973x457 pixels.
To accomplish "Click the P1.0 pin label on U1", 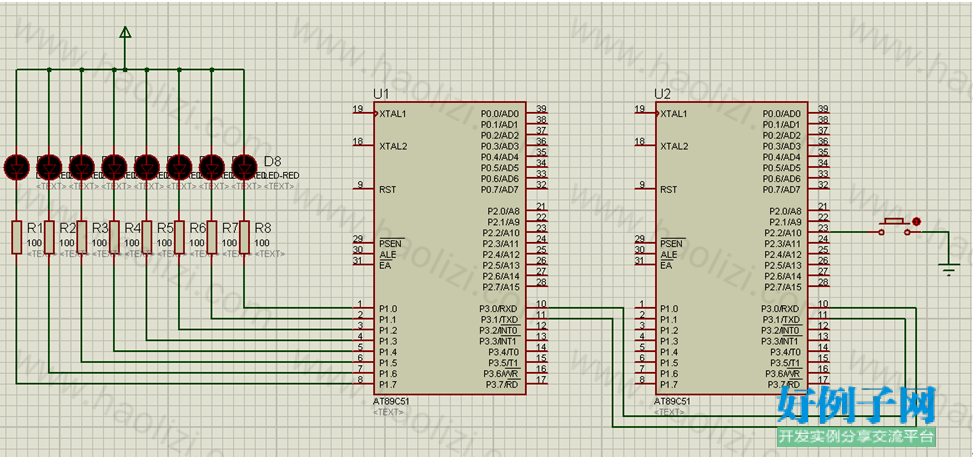I will (388, 309).
